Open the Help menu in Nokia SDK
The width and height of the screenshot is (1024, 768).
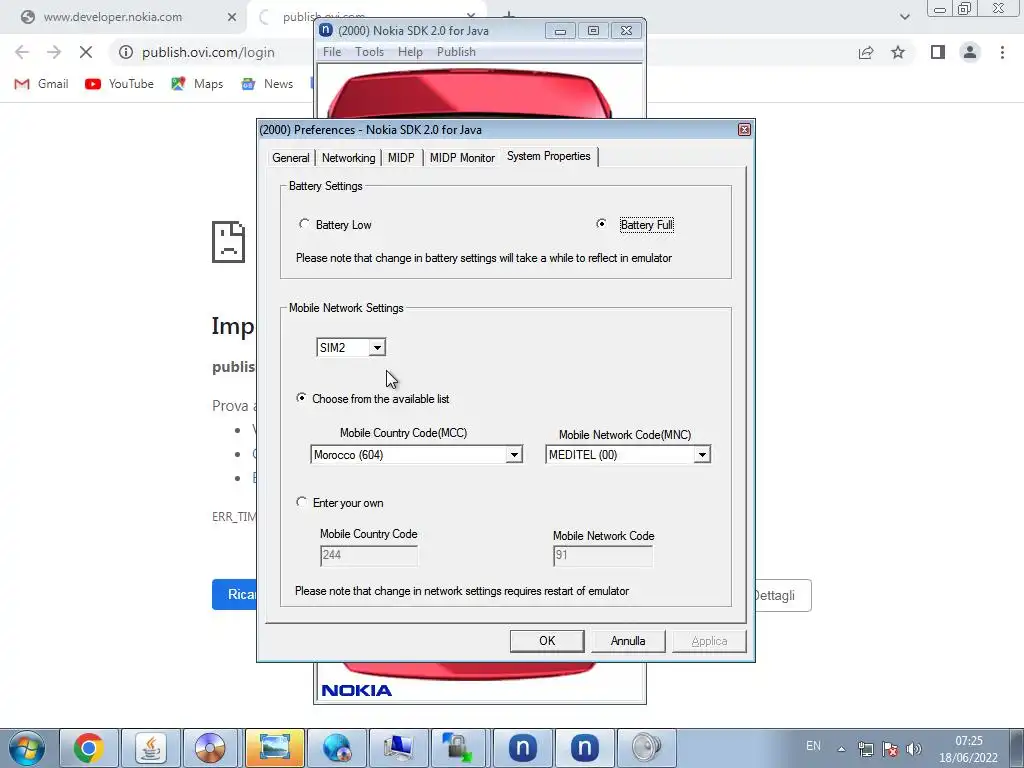click(410, 52)
